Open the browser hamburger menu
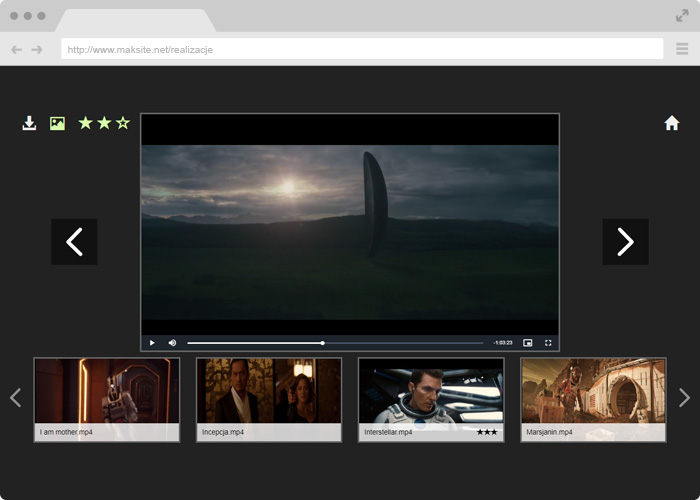The image size is (700, 500). (x=682, y=49)
